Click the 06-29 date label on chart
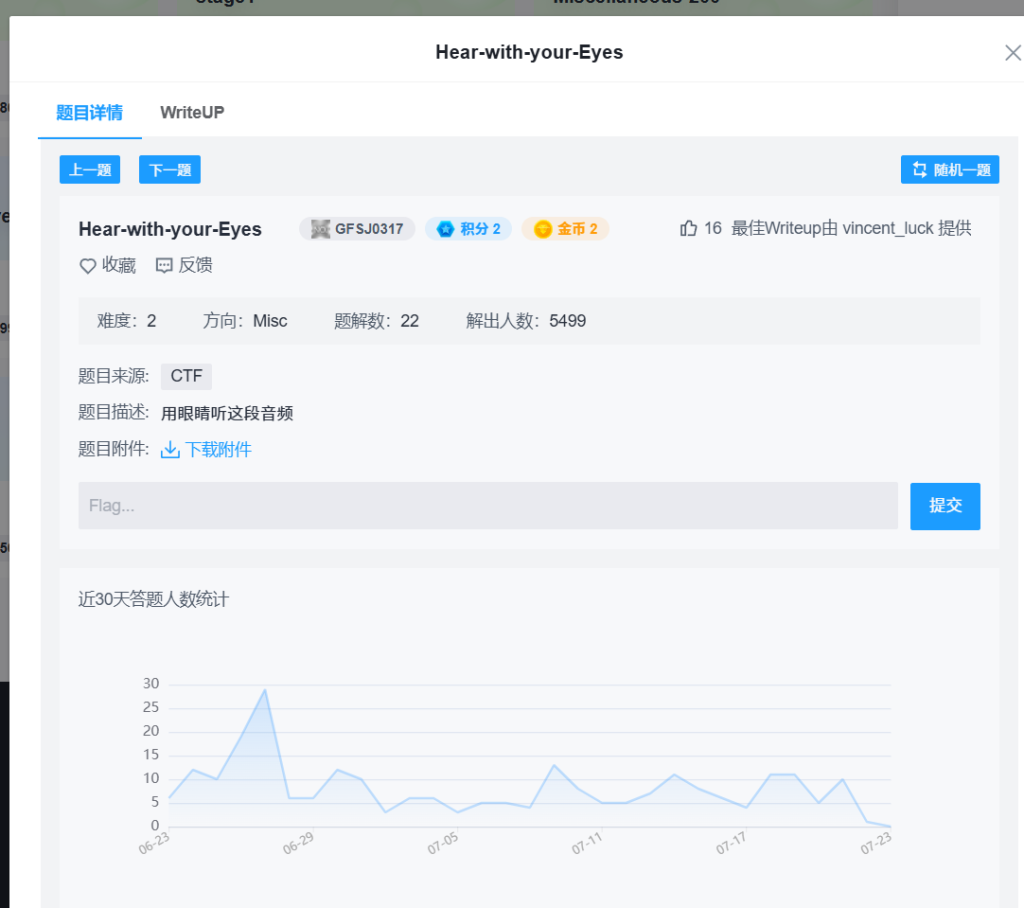 coord(298,844)
